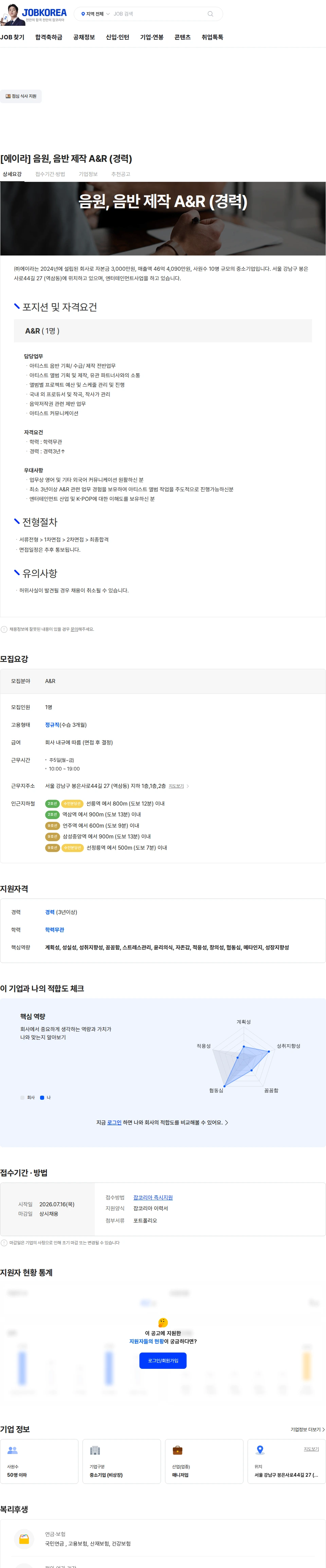Open the JOB 찾기 menu
This screenshot has height=1568, width=326.
pos(12,37)
